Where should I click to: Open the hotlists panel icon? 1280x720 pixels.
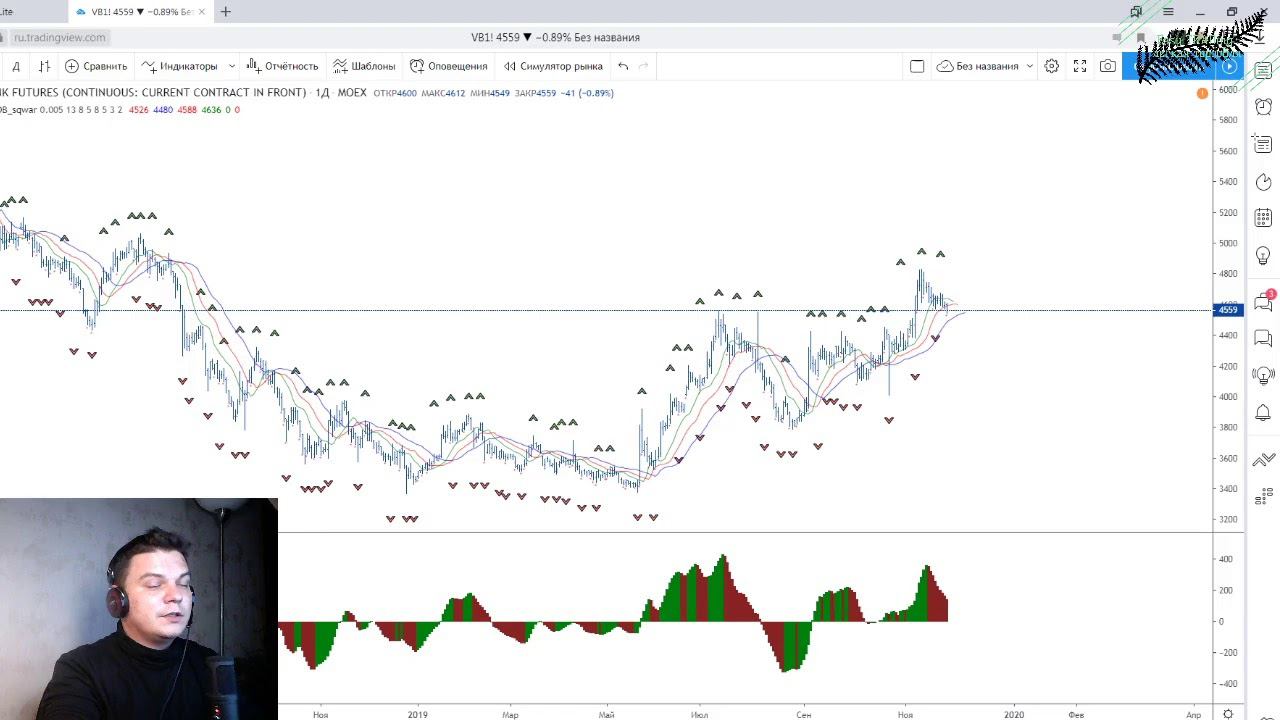(1263, 181)
